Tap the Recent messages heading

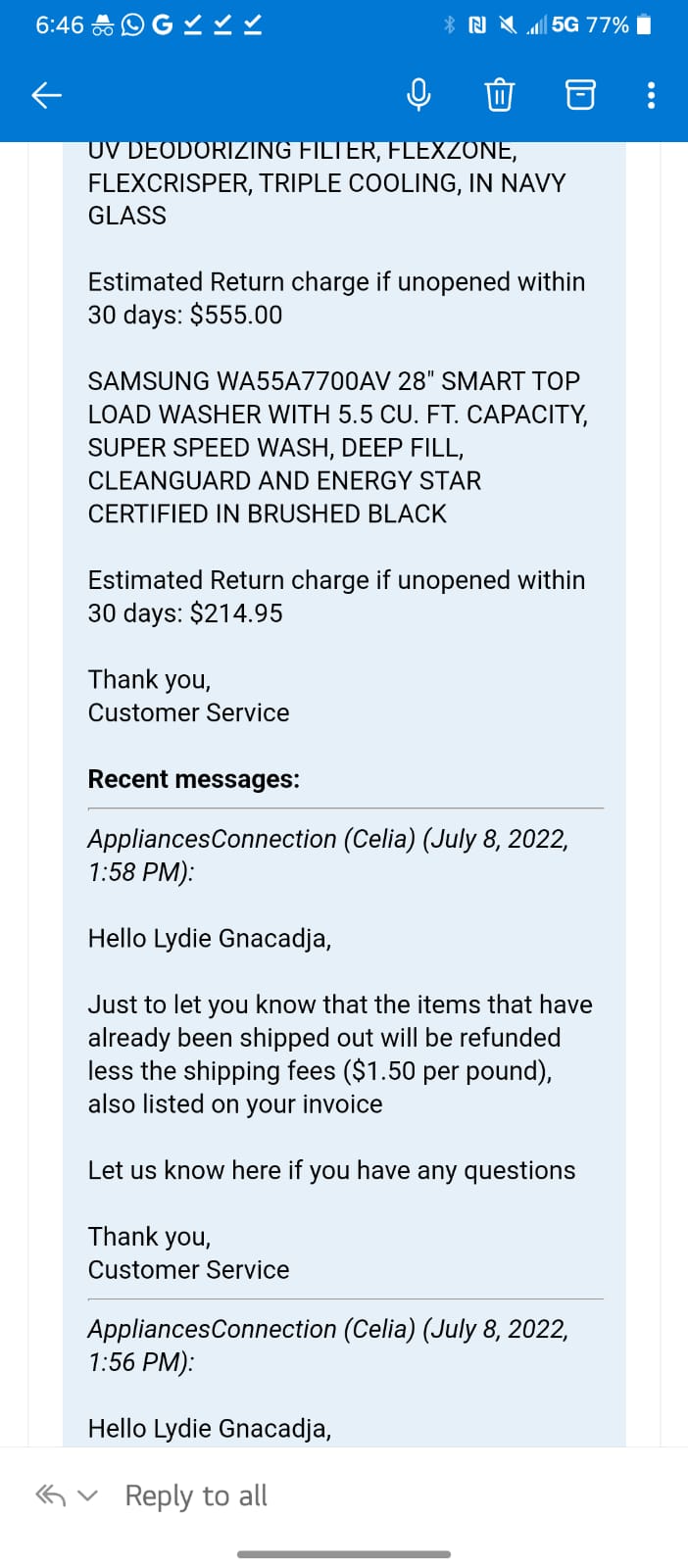(194, 779)
